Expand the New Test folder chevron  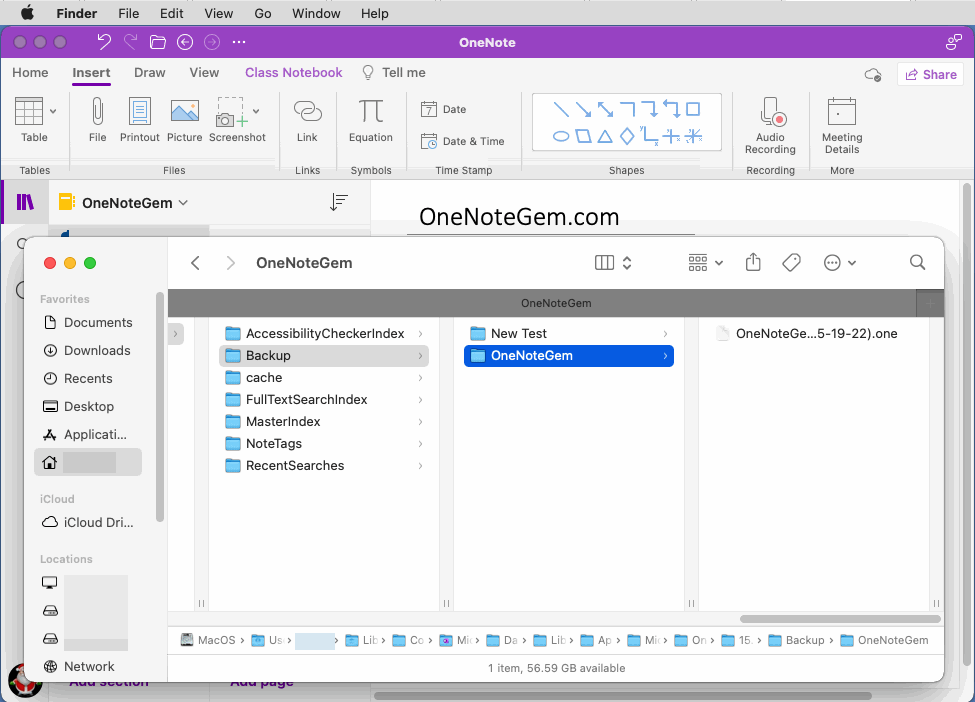click(x=665, y=334)
